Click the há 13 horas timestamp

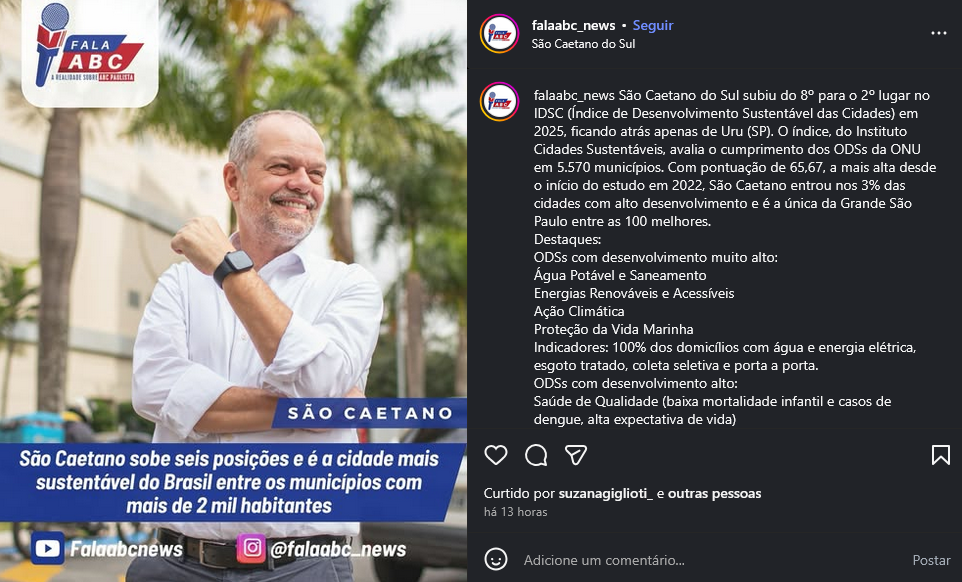coord(515,511)
